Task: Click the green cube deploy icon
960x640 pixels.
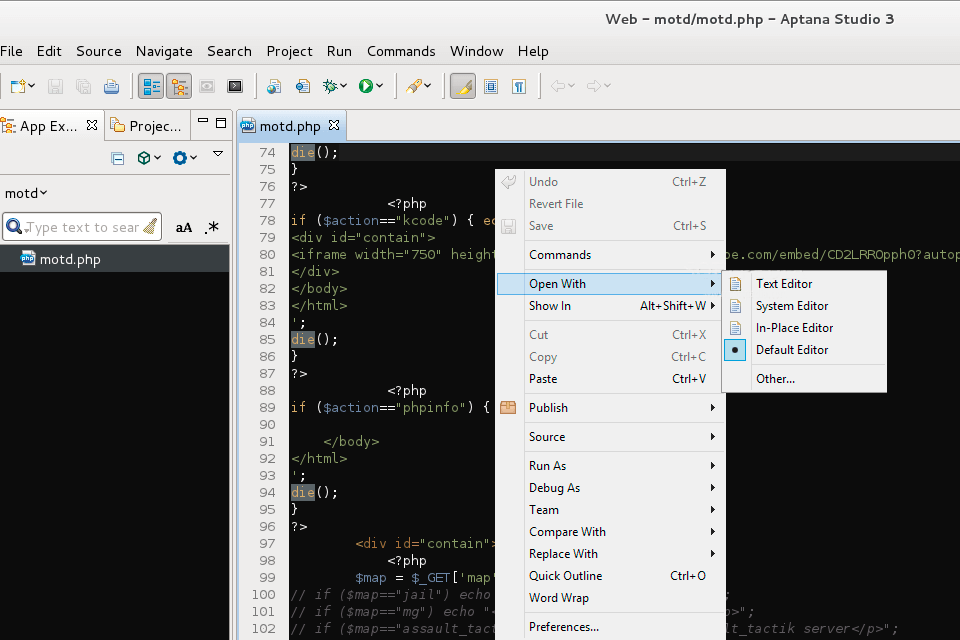Action: [x=144, y=158]
